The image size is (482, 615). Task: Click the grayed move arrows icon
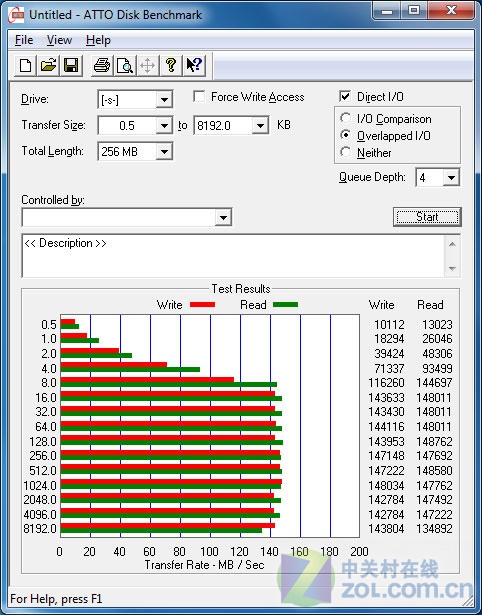(x=147, y=65)
